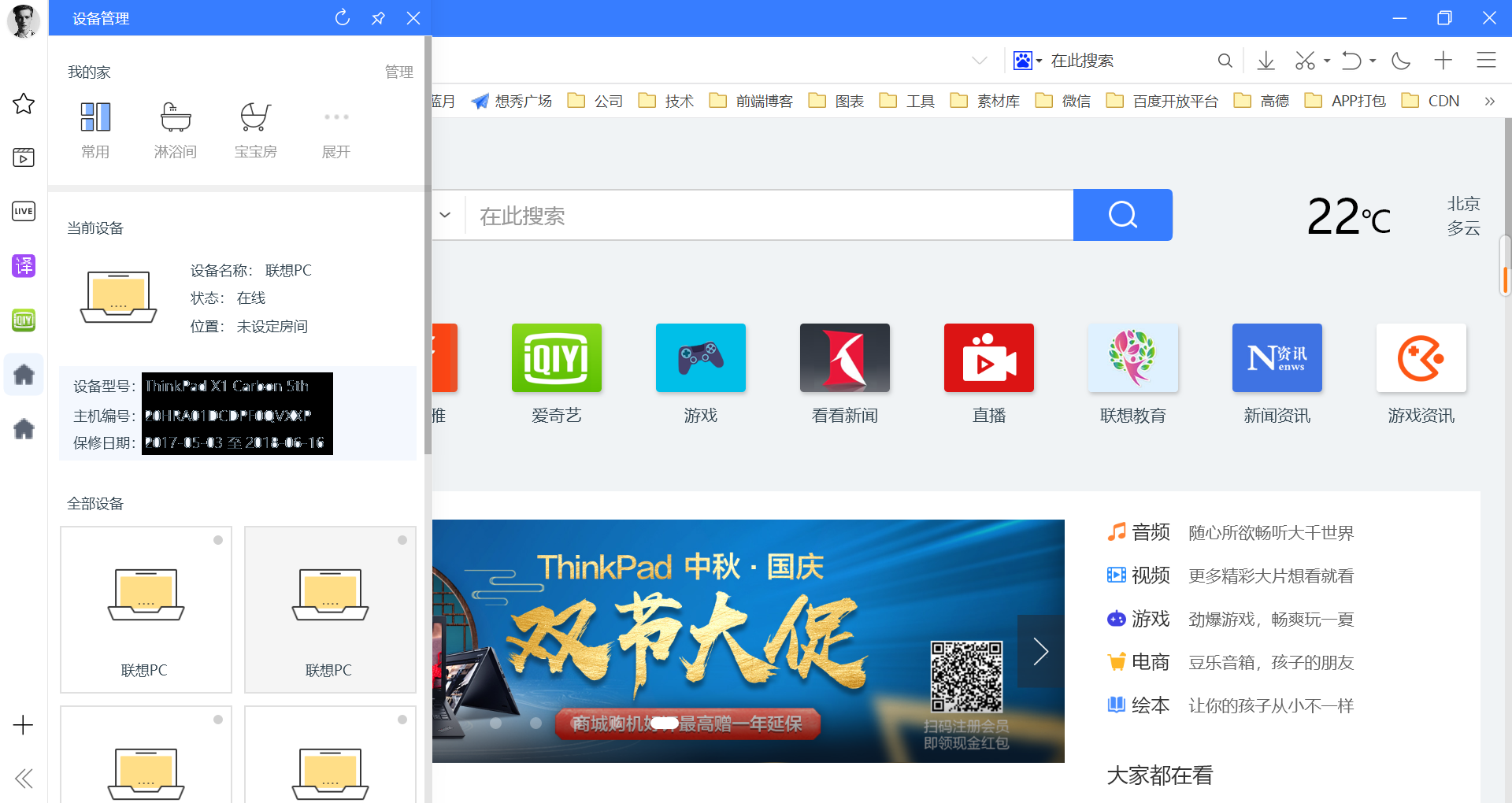Screen dimensions: 1512x803
Task: Open the 百度开放平台 bookmark folder
Action: pyautogui.click(x=1162, y=101)
